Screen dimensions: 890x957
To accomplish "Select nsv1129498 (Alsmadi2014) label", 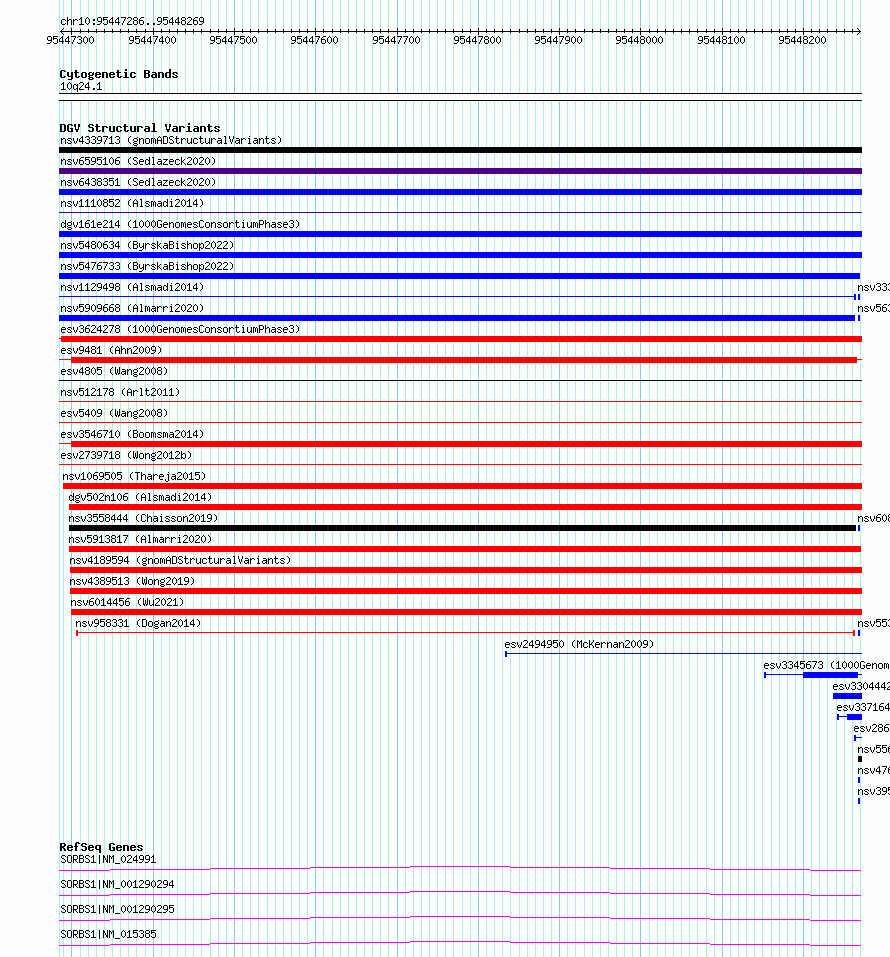I will tap(132, 287).
